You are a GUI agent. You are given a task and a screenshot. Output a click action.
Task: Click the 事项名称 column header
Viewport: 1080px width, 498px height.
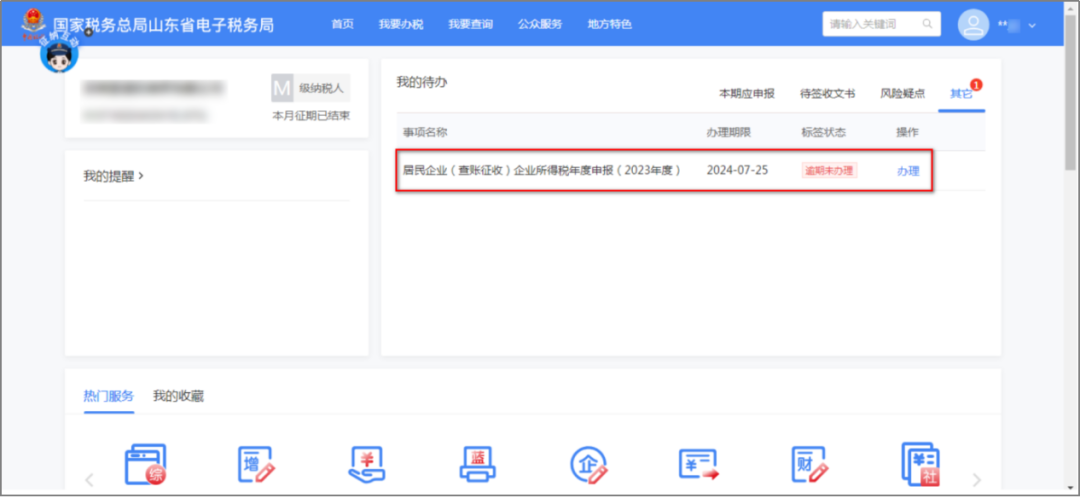425,132
